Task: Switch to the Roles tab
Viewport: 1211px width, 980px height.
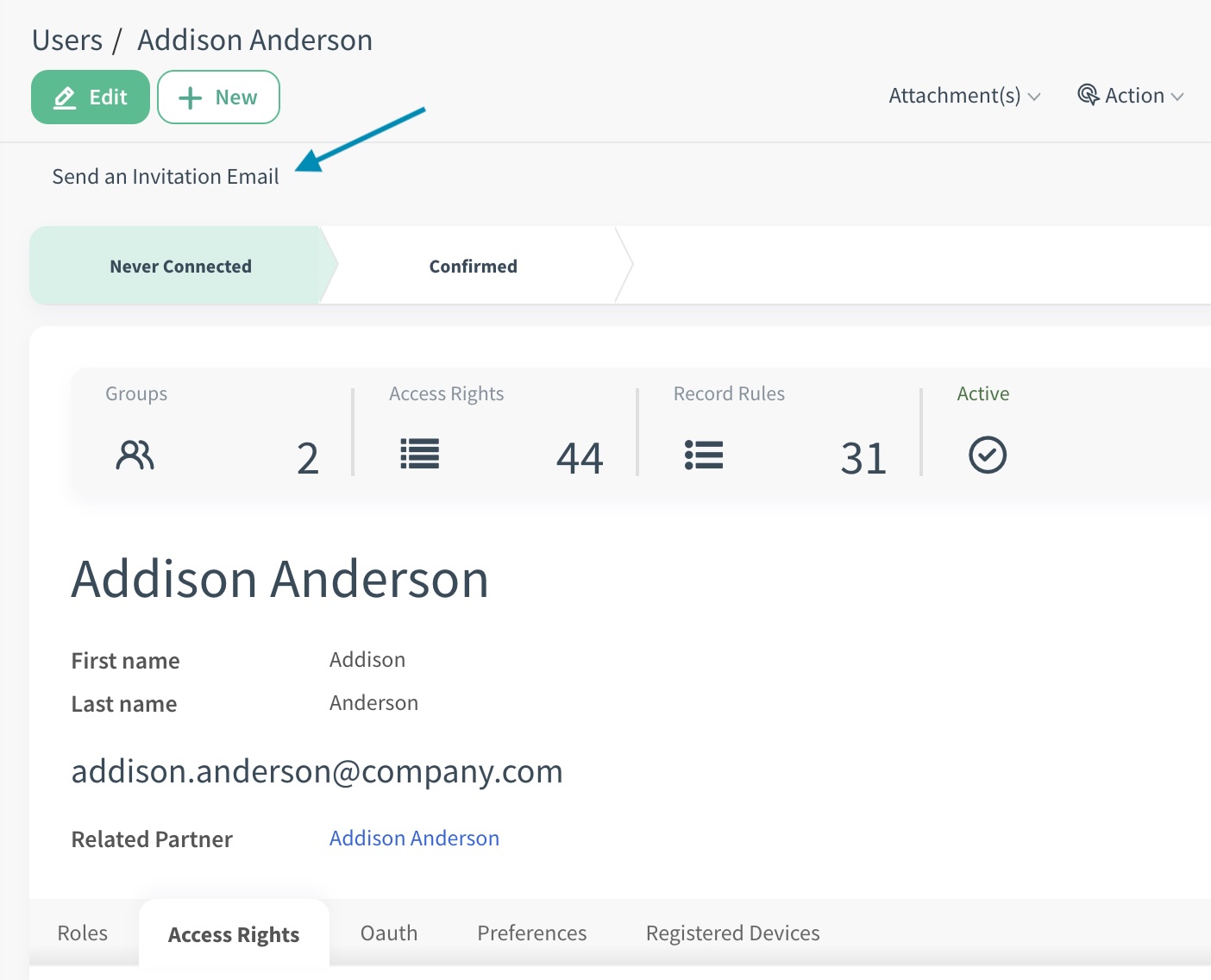Action: click(x=83, y=933)
